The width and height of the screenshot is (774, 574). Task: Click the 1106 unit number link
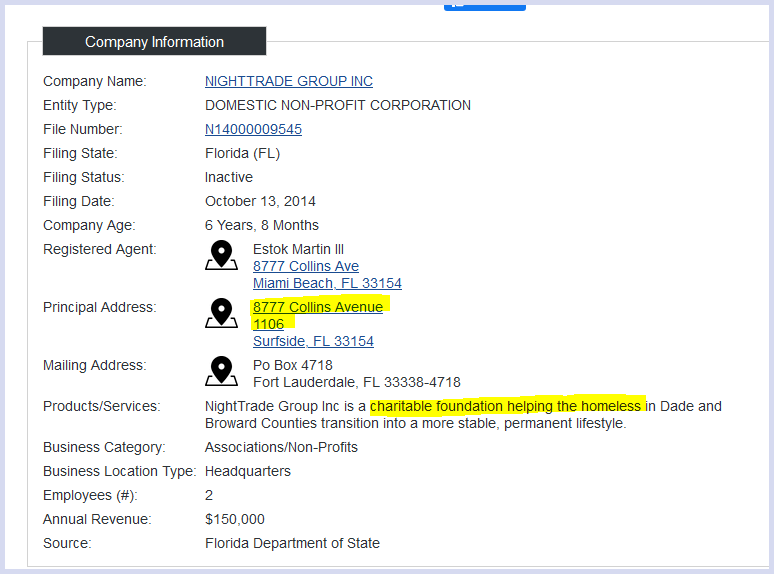[269, 324]
